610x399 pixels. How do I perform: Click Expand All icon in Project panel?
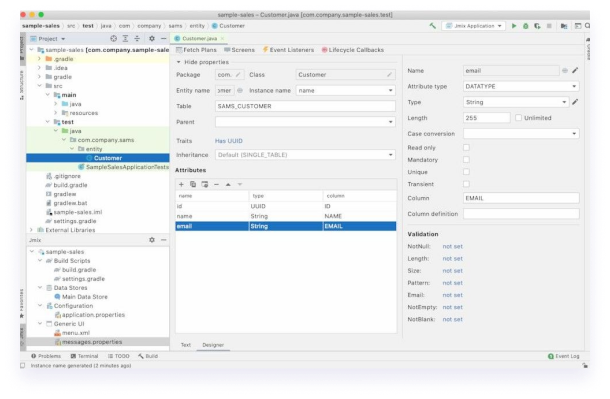(x=125, y=38)
